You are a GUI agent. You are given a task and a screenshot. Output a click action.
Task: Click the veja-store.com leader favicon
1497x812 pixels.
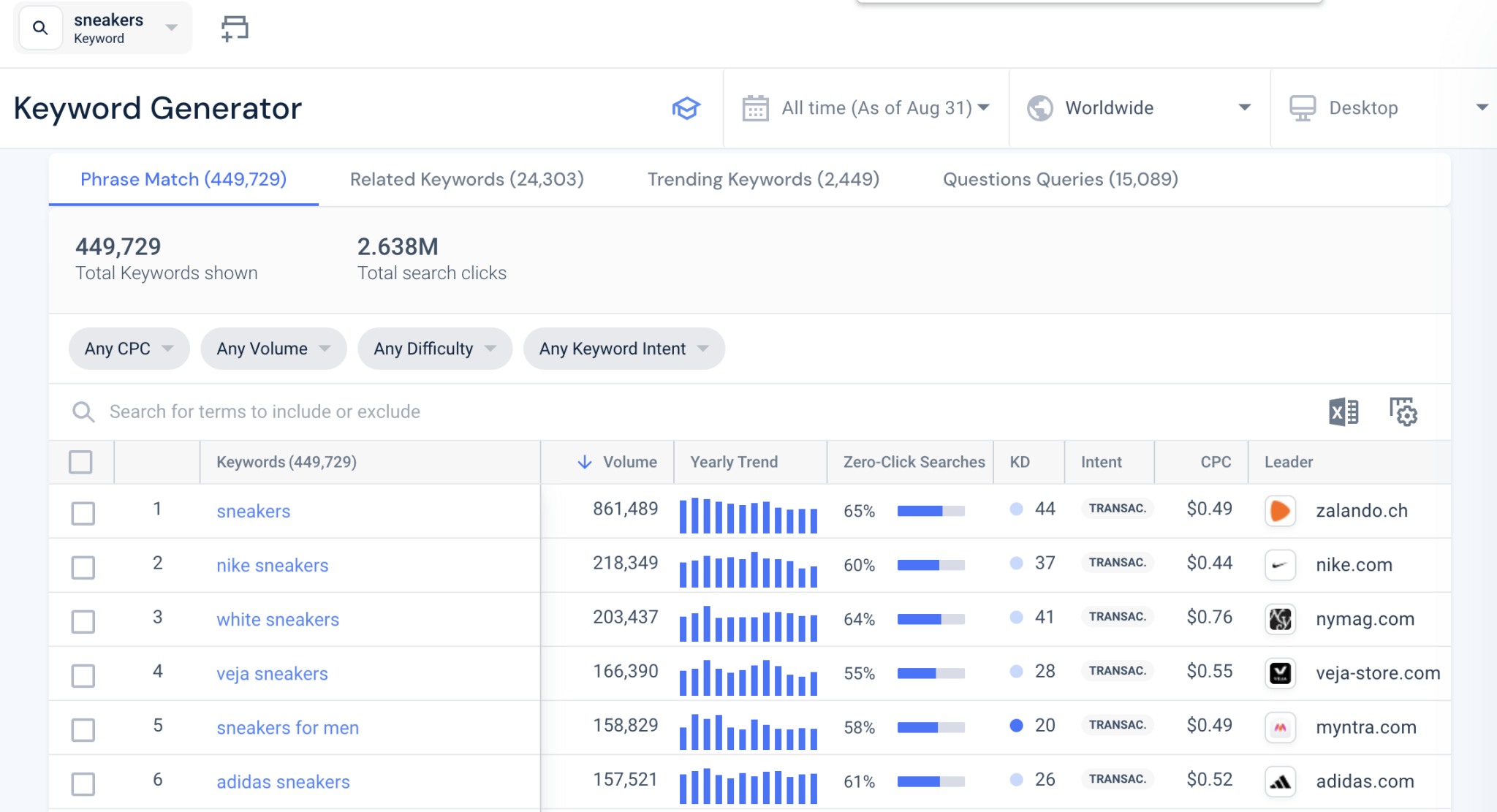[x=1280, y=673]
